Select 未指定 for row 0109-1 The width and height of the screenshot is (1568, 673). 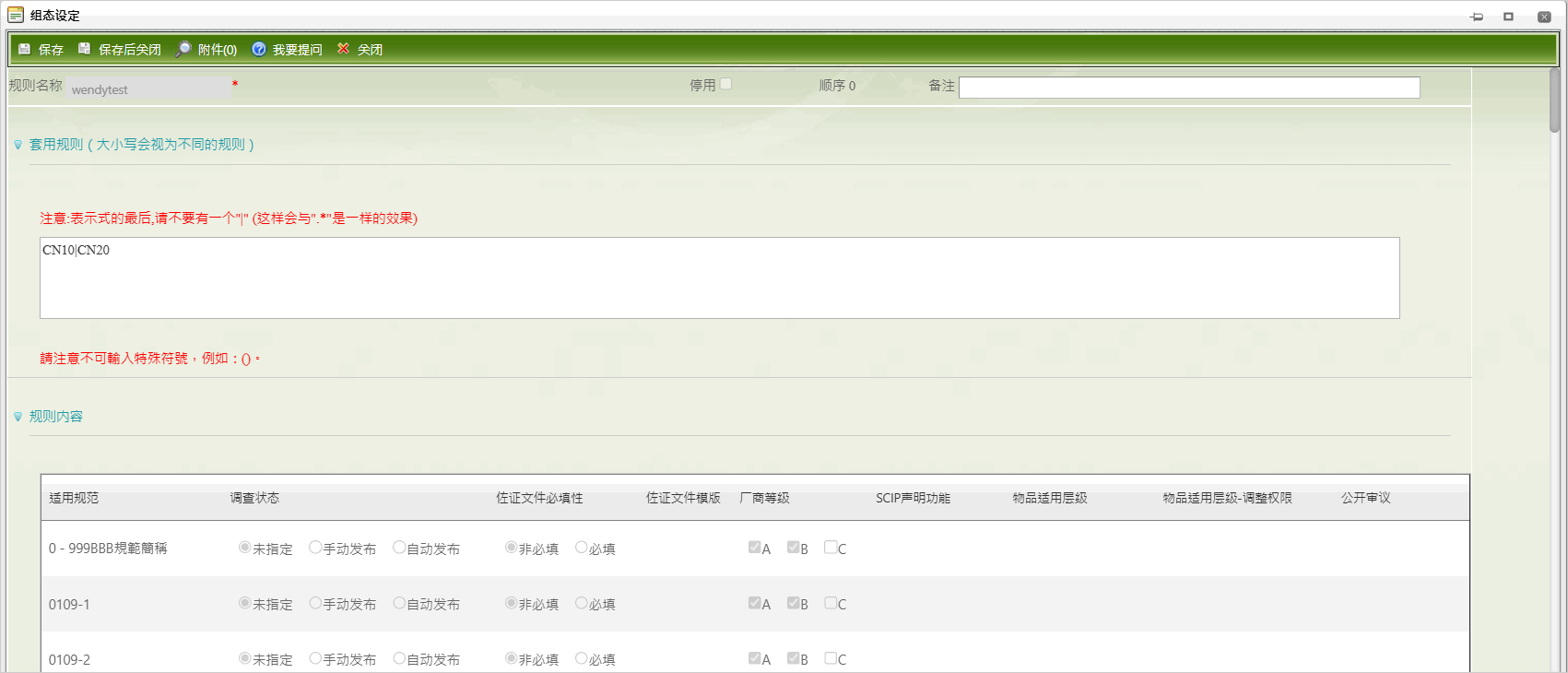click(244, 603)
